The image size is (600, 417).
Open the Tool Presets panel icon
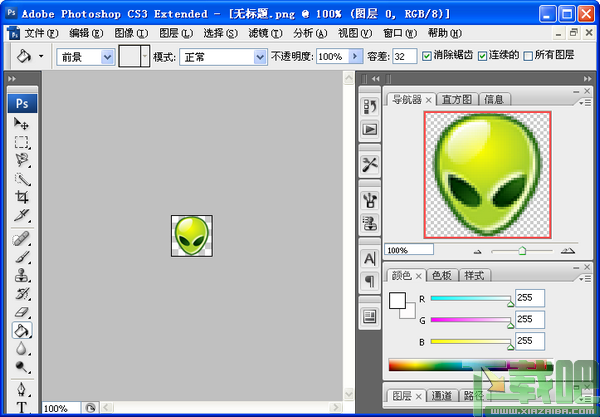pyautogui.click(x=370, y=165)
